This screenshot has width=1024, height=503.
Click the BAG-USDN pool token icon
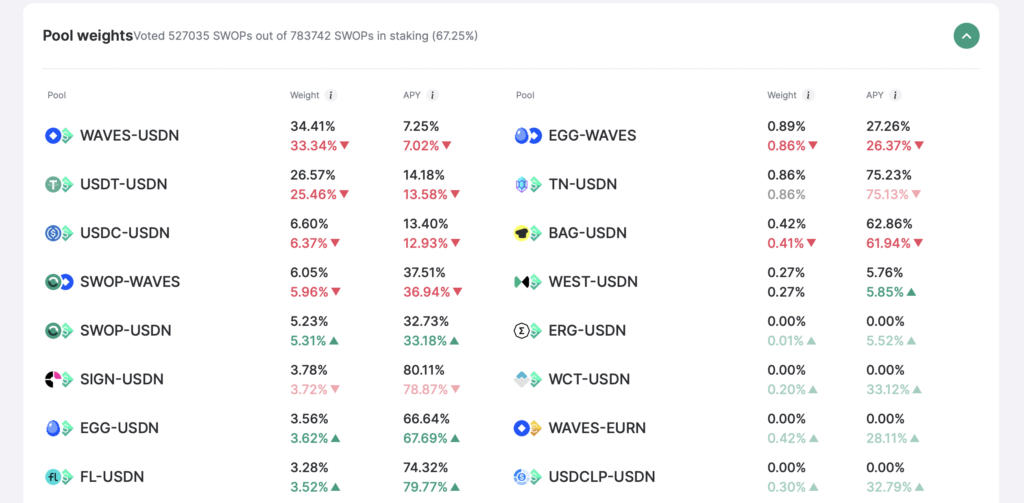pyautogui.click(x=528, y=233)
